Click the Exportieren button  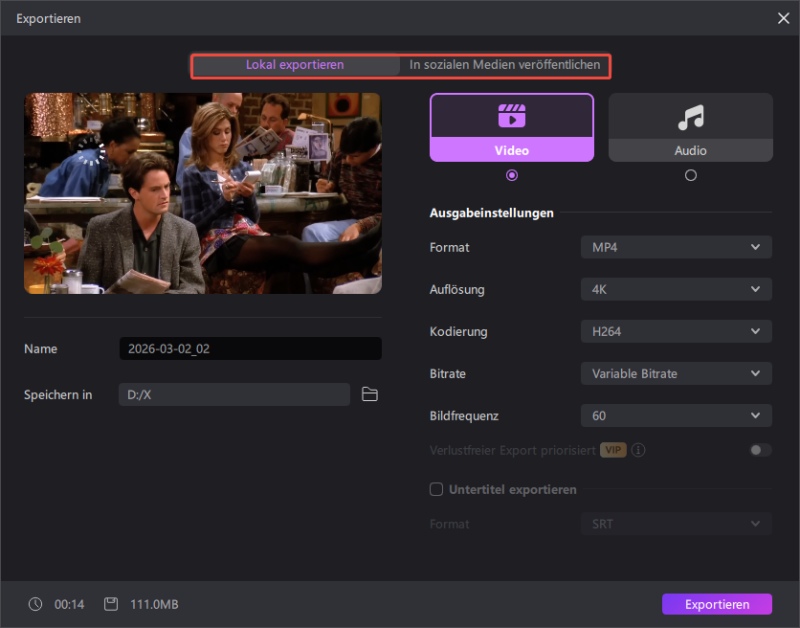coord(717,604)
